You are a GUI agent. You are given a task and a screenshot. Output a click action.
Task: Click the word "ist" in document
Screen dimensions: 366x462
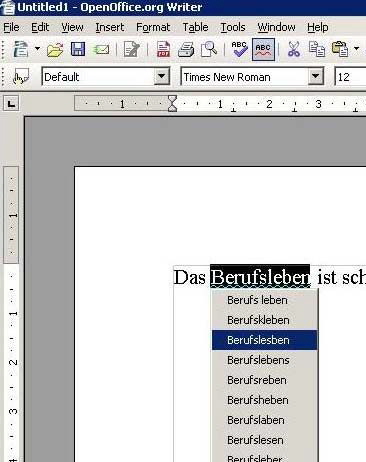tap(326, 277)
